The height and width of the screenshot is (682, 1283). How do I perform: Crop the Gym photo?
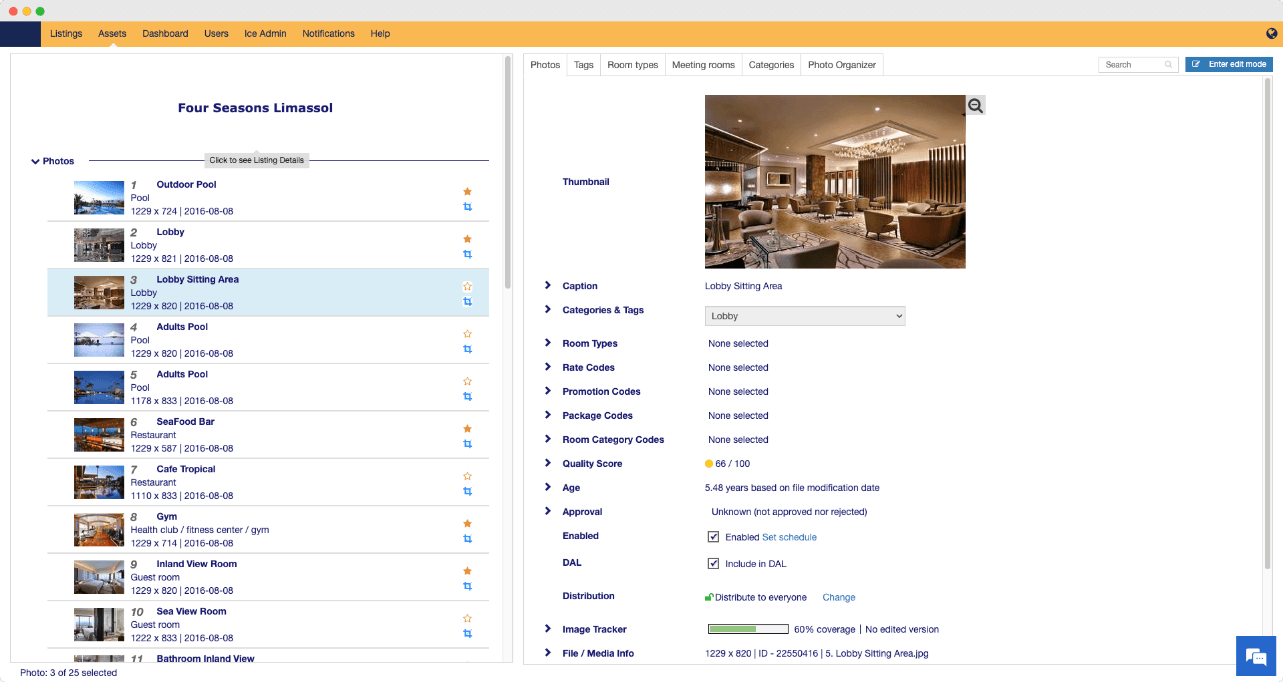467,539
